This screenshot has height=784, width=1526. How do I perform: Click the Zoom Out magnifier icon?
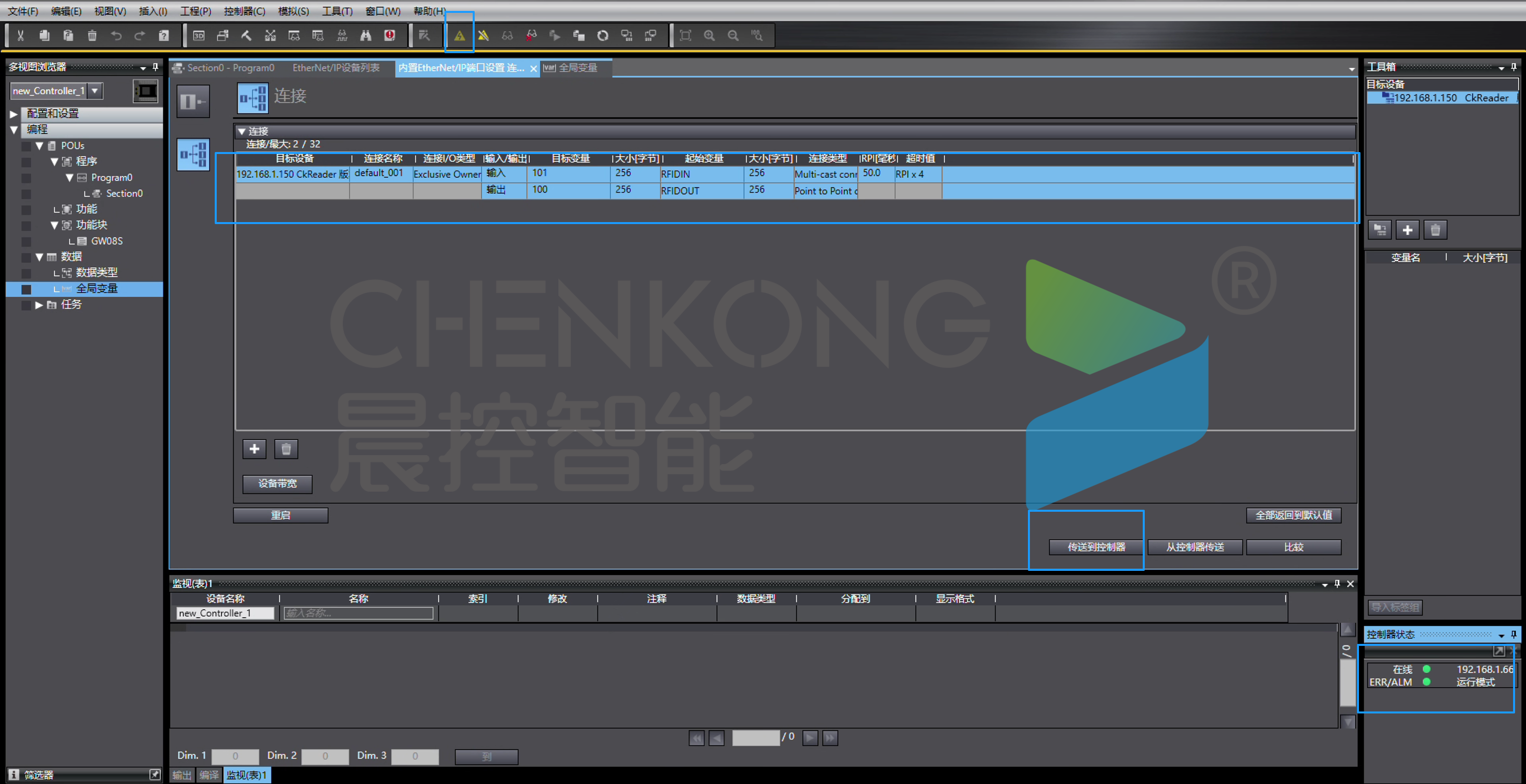[733, 36]
